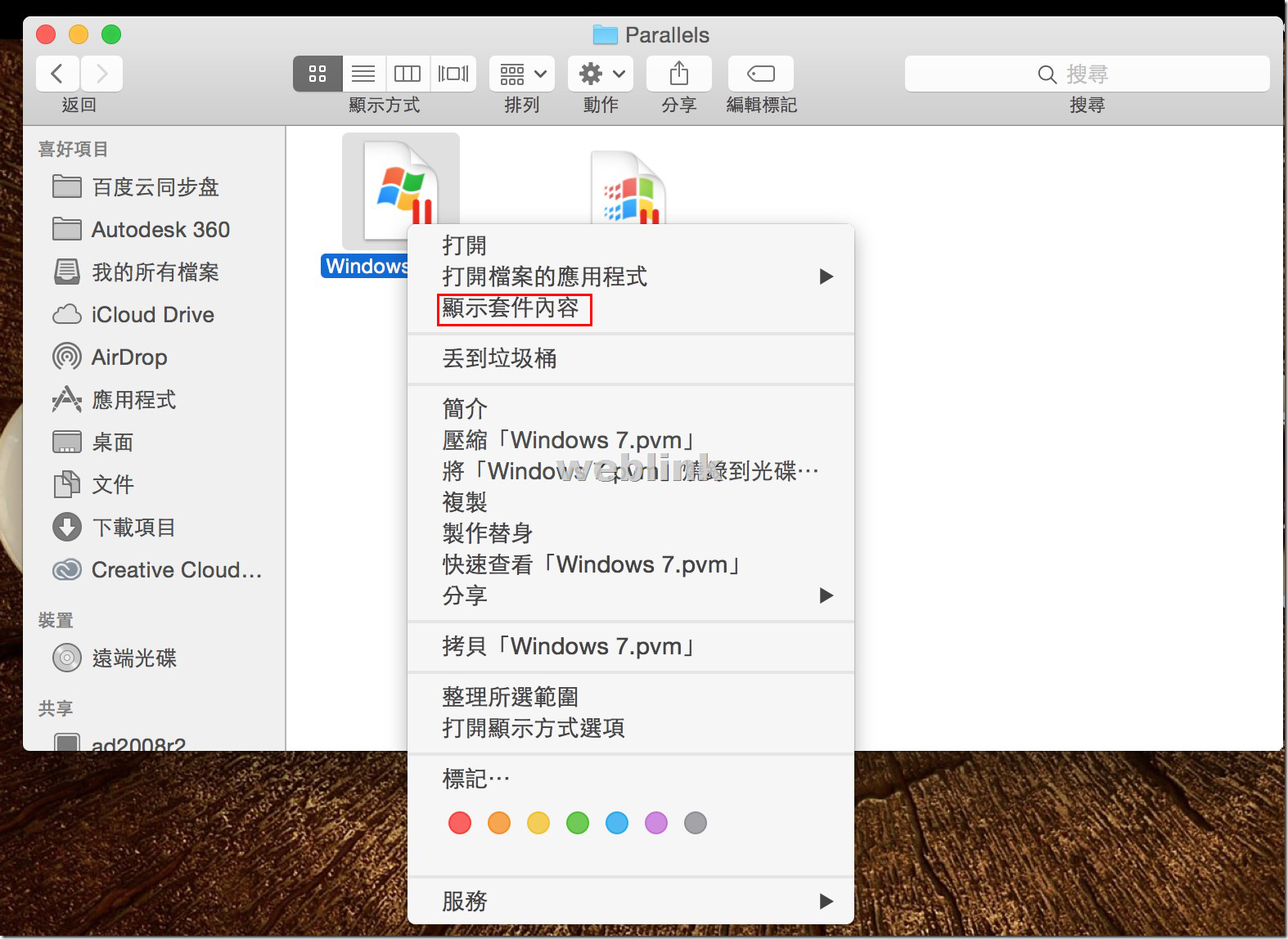Switch to Cover Flow view mode
The height and width of the screenshot is (939, 1288).
point(453,74)
